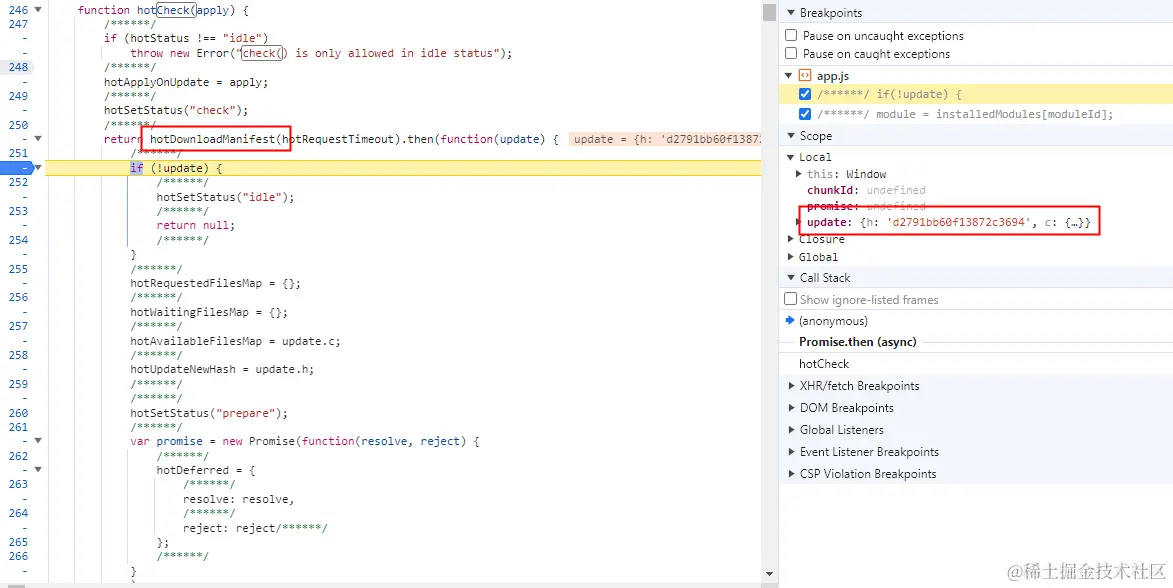Click the 'hotUpdateNewHash = update.h;' line
The width and height of the screenshot is (1173, 588).
point(222,370)
